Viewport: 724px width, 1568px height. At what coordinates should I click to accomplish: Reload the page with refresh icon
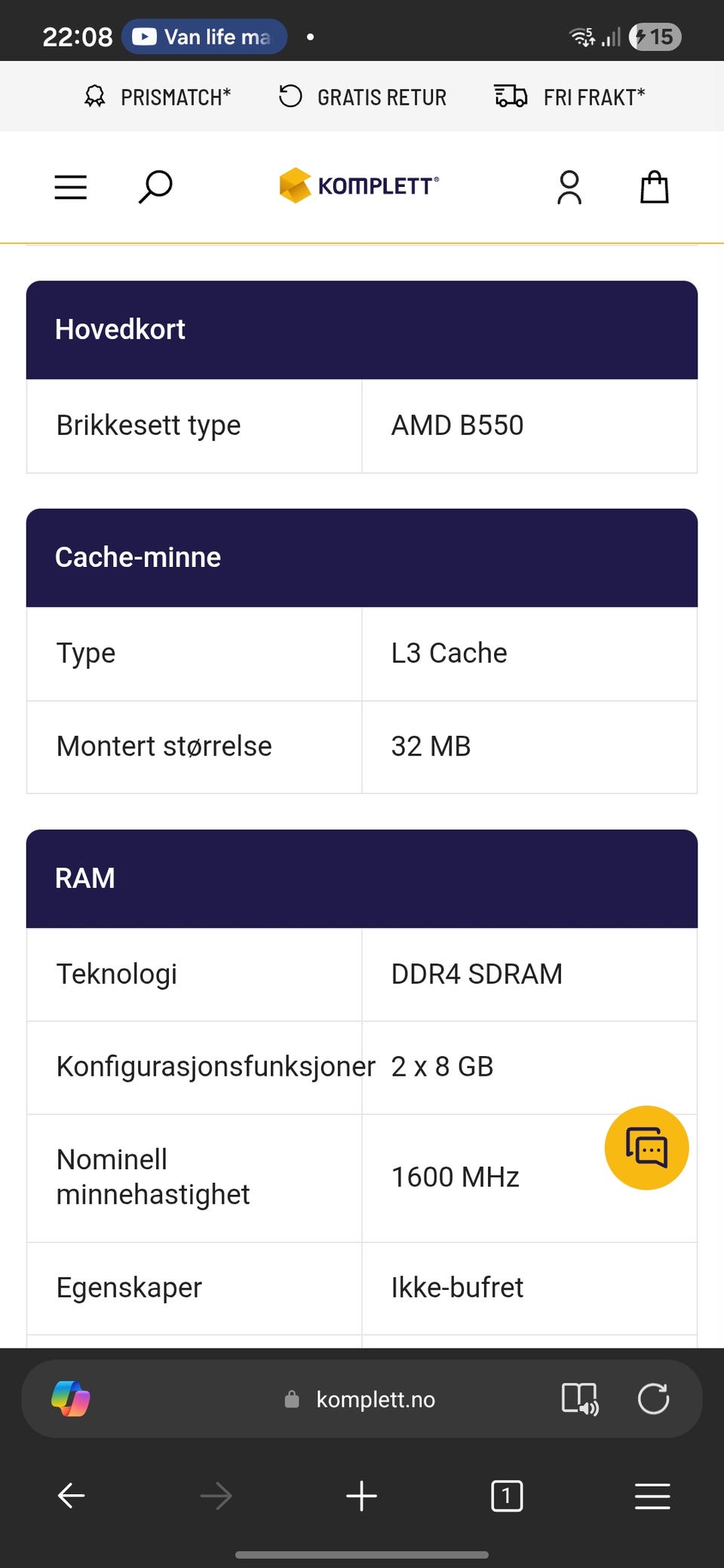pyautogui.click(x=653, y=1399)
